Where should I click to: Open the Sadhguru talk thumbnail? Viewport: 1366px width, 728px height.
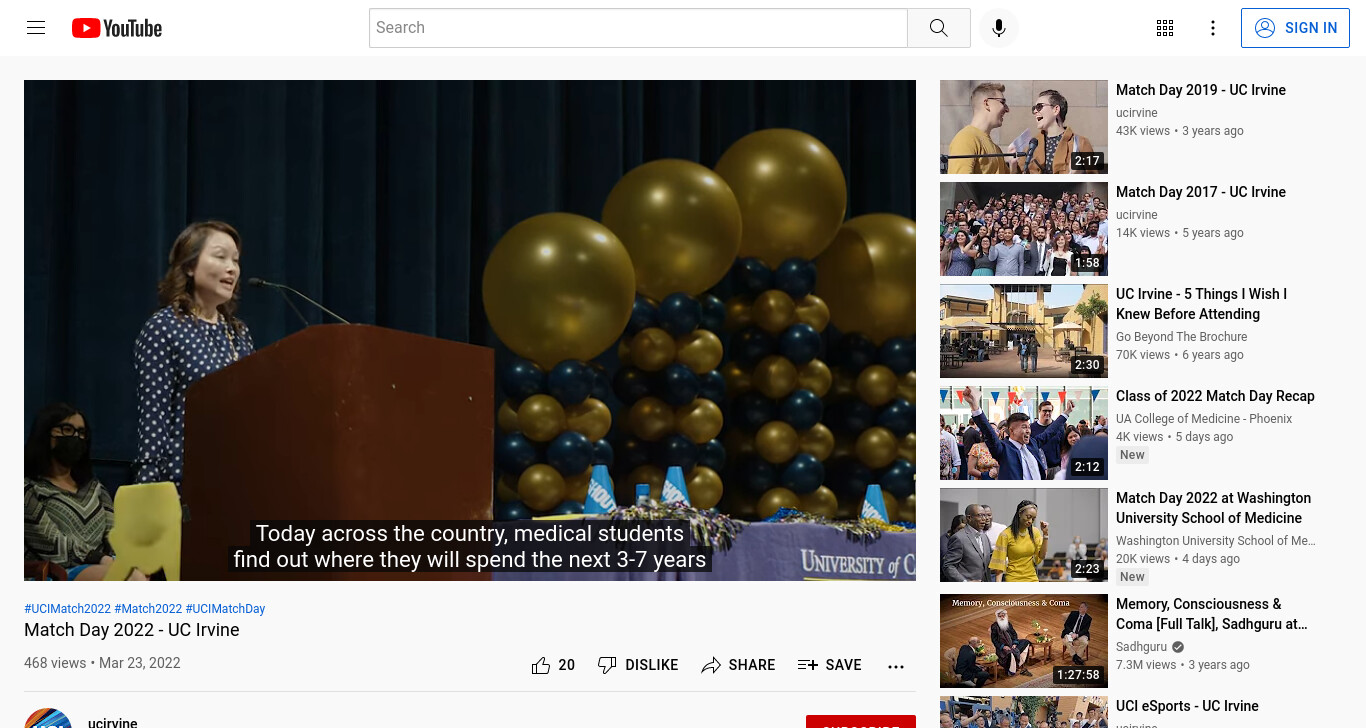point(1024,641)
